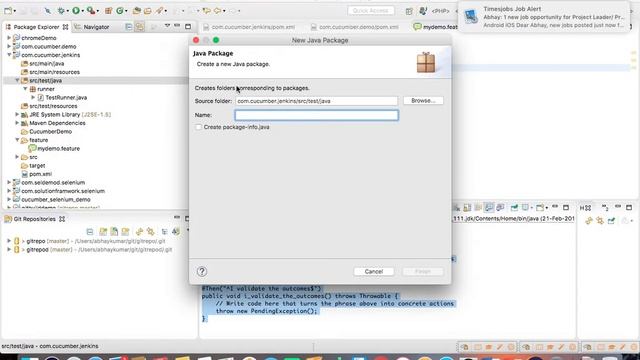Click Clone a Git repository icon
Image resolution: width=640 pixels, height=360 pixels.
click(114, 232)
